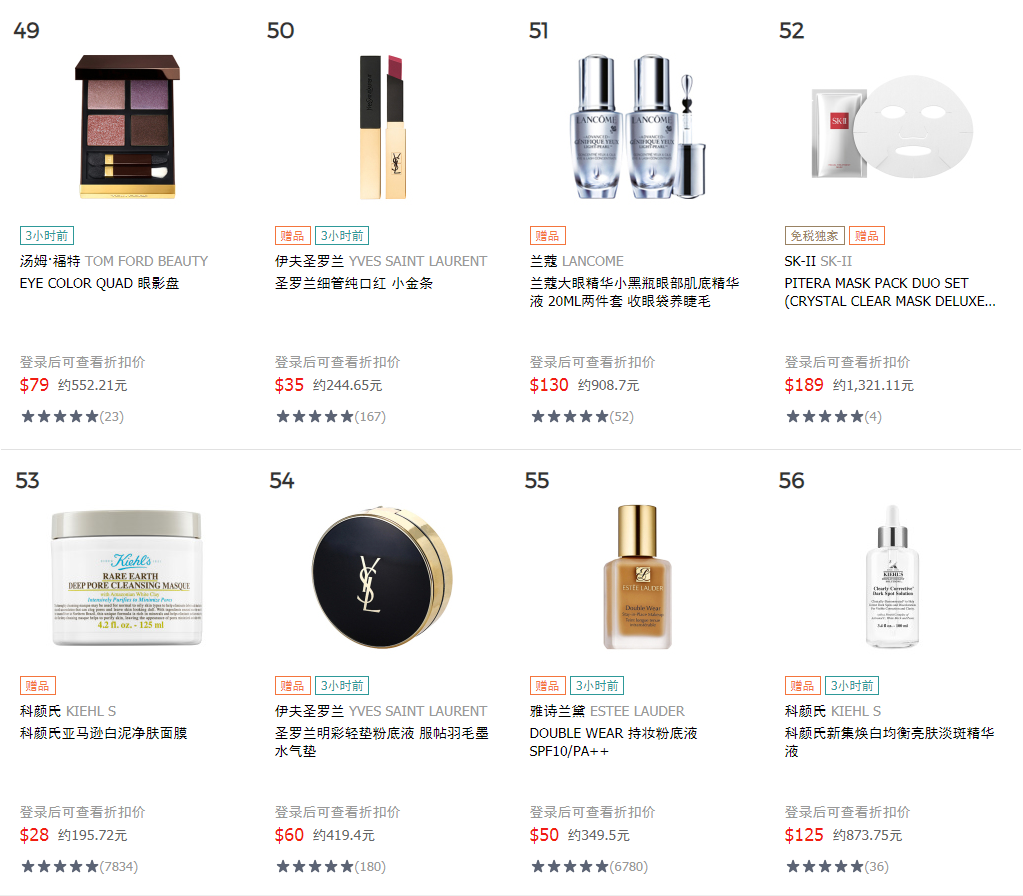Open the 圣罗兰细管纯口红 小金条 product link
Screen dimensions: 1023x896
tap(354, 283)
